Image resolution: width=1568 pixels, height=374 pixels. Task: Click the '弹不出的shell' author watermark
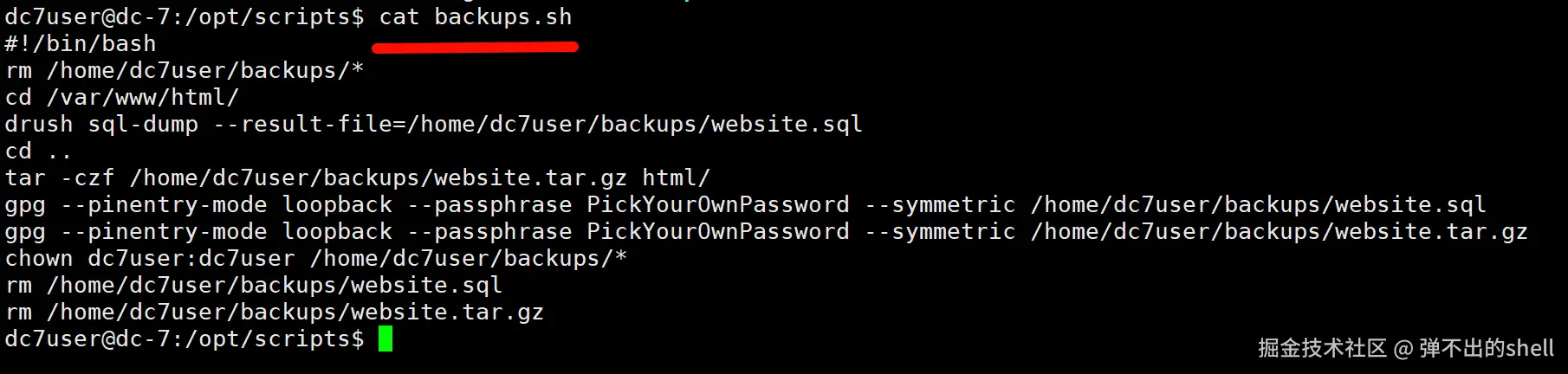pyautogui.click(x=1486, y=348)
